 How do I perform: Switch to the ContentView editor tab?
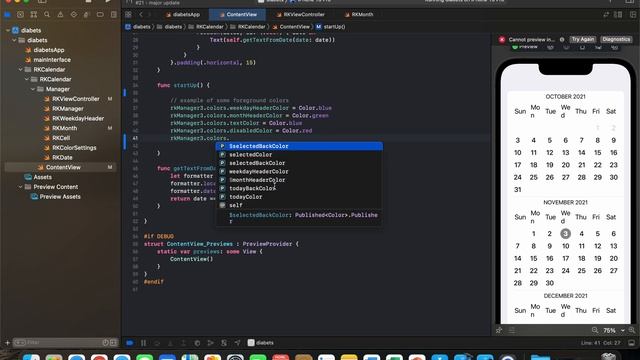pos(238,14)
